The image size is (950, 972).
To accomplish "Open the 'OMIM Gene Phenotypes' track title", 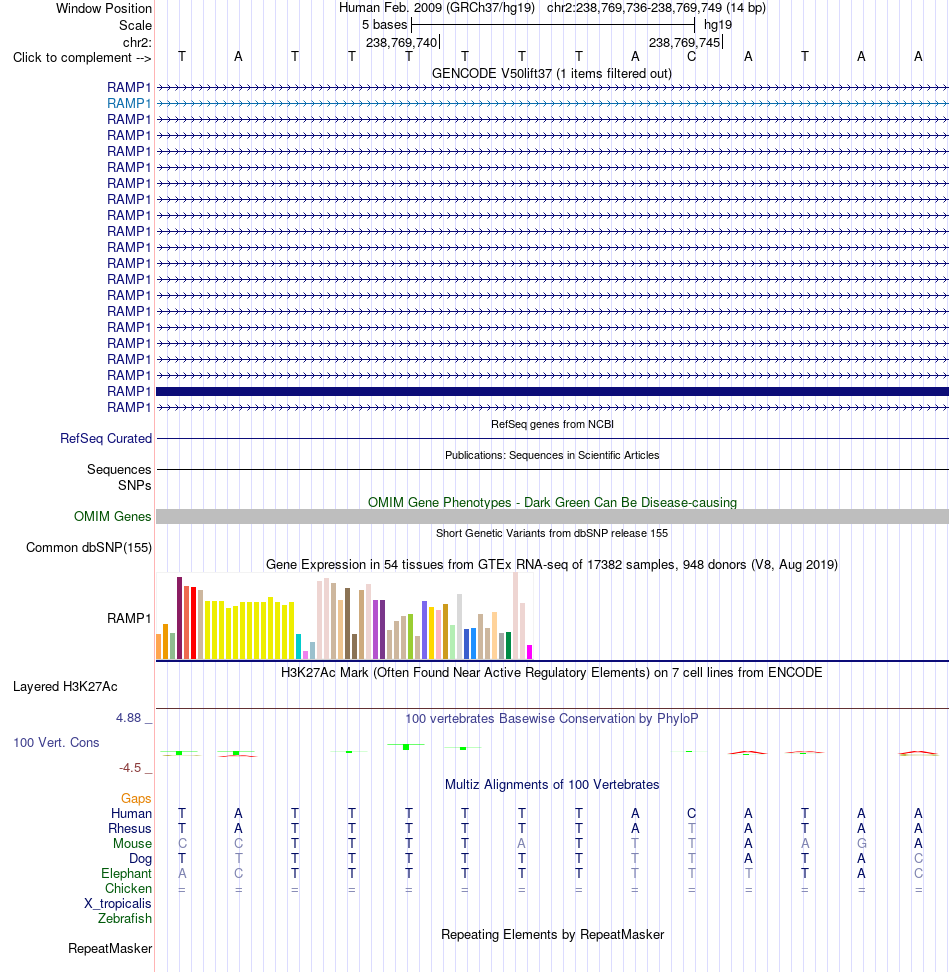I will pos(552,502).
